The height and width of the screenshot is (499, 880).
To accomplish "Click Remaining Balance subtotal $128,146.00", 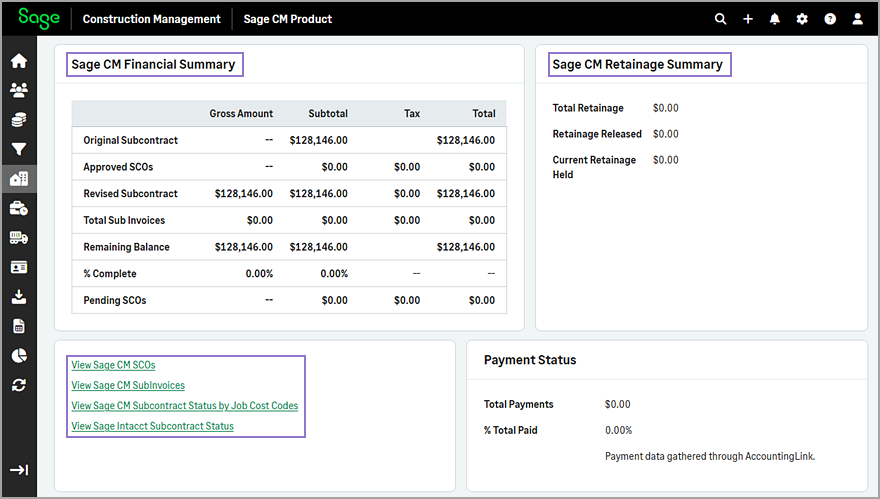I will pyautogui.click(x=318, y=247).
